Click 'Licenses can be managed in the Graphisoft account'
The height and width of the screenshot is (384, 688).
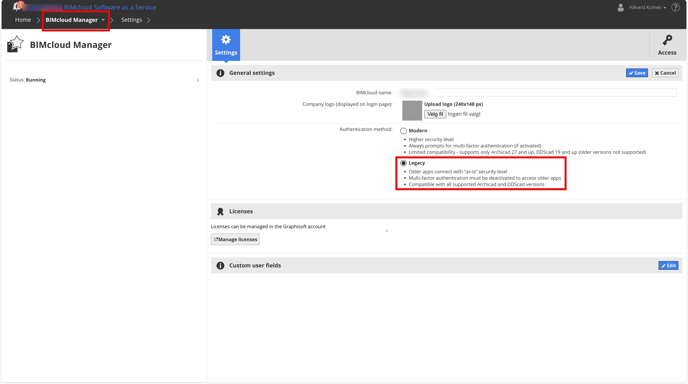pyautogui.click(x=268, y=227)
